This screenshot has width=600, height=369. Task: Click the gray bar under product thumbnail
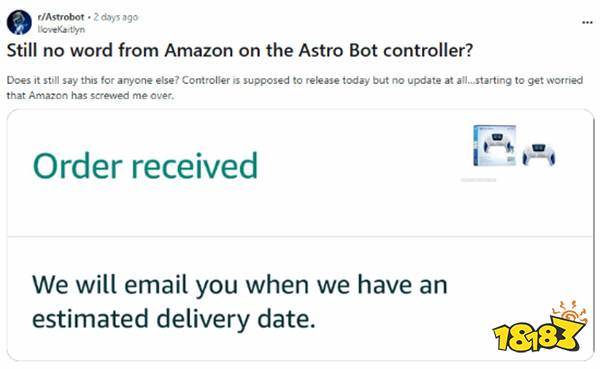click(478, 180)
